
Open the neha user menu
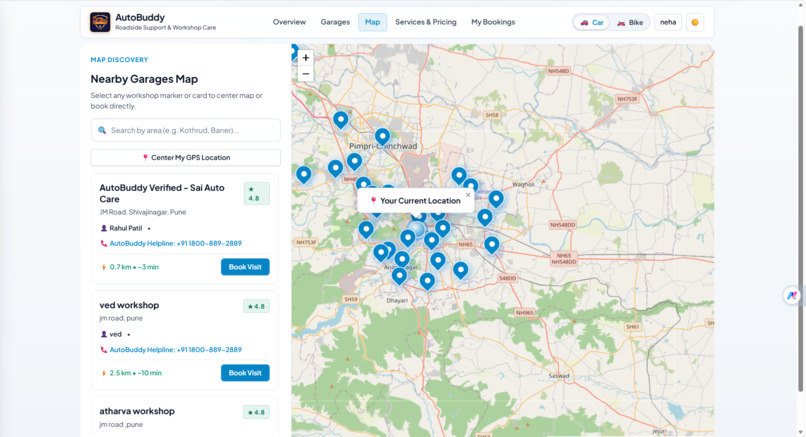click(668, 22)
